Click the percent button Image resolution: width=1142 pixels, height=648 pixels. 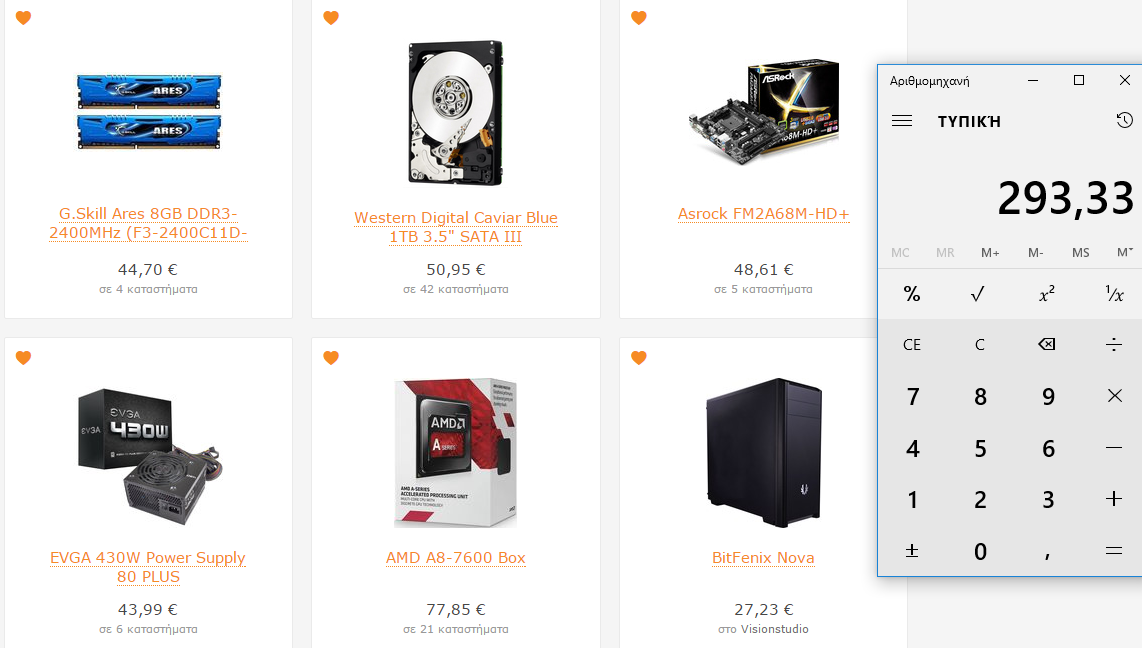point(911,293)
